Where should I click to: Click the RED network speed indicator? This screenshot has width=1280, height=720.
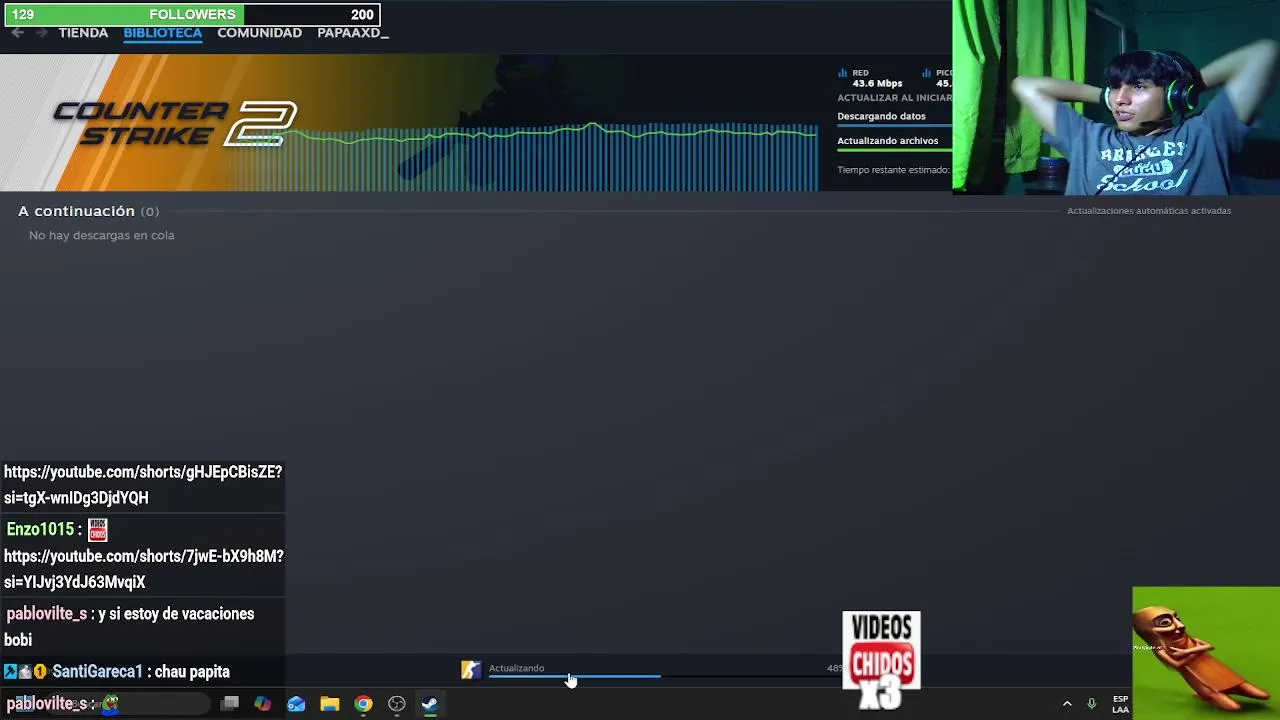870,78
